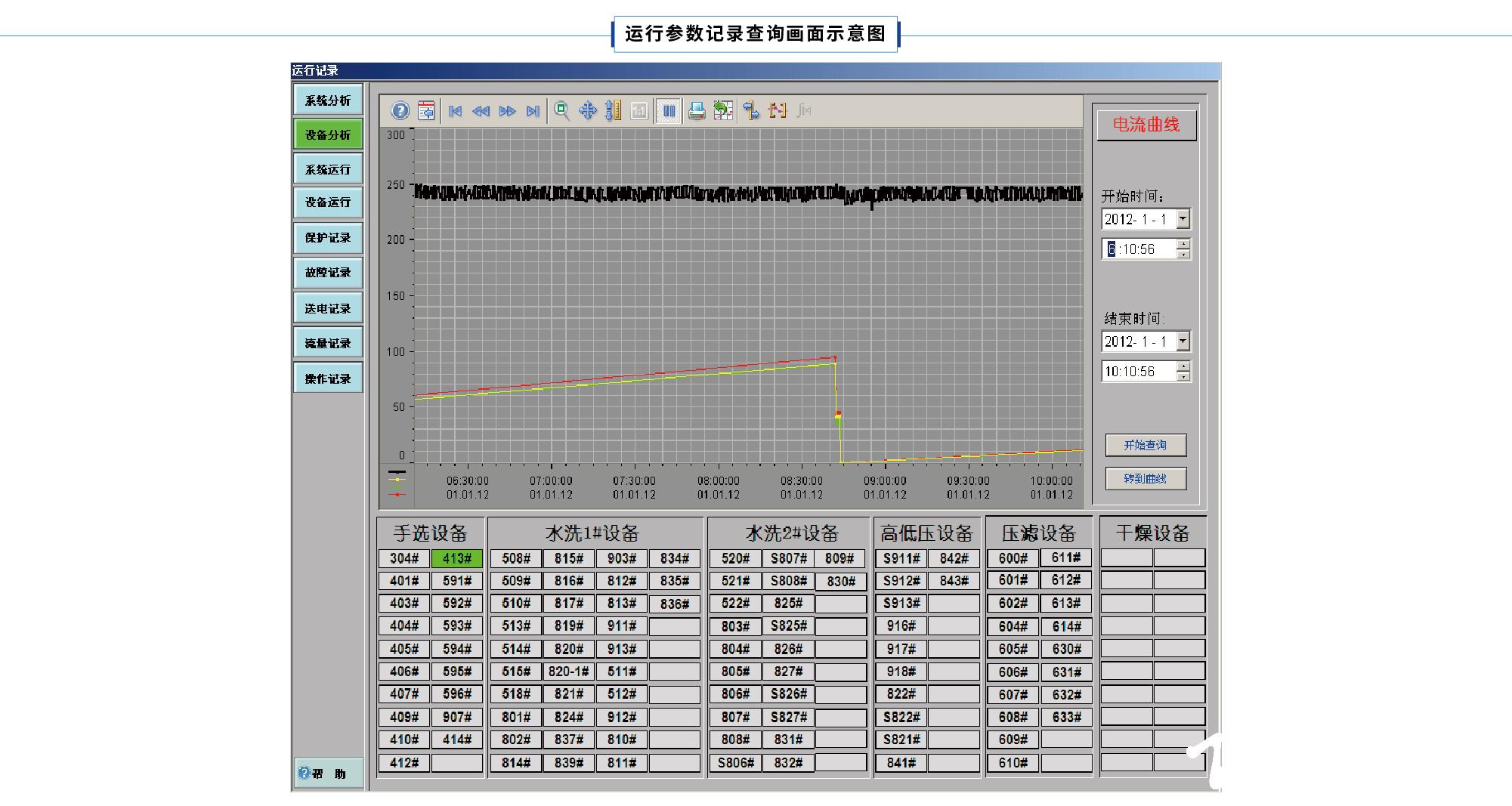The height and width of the screenshot is (806, 1512).
Task: Select device S911# under 高低压设备
Action: (901, 558)
